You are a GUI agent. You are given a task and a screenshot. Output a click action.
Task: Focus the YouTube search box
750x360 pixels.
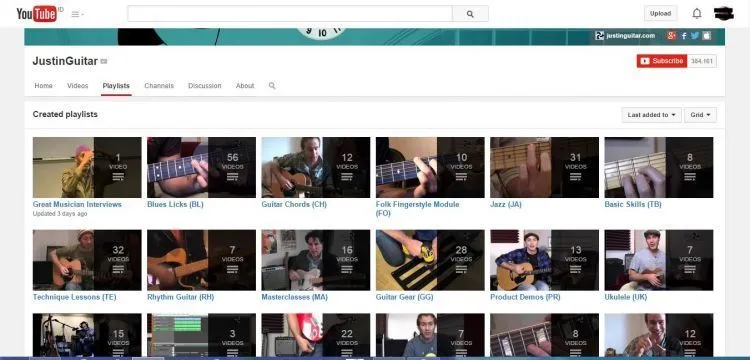pyautogui.click(x=290, y=14)
